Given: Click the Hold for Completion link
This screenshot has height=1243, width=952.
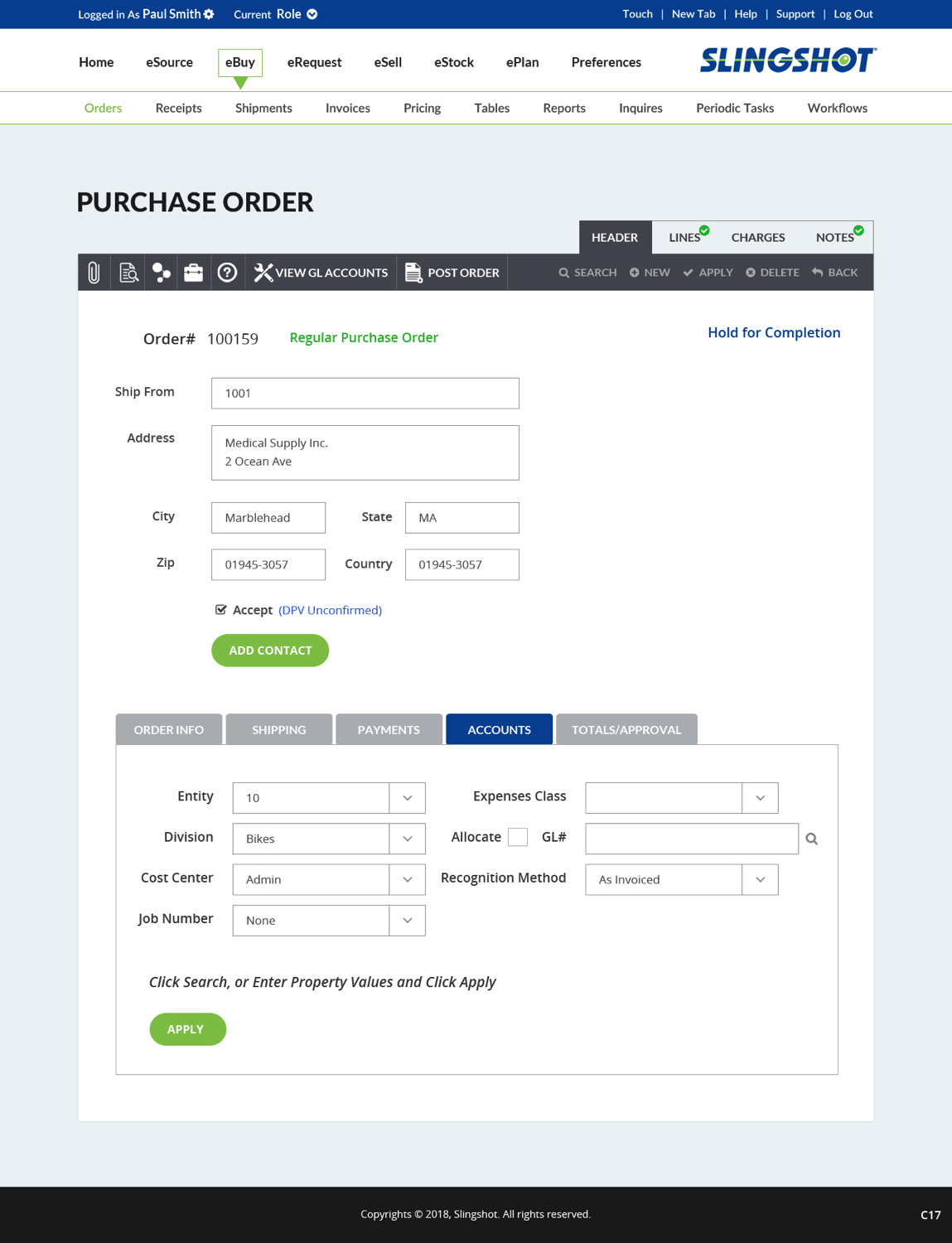Looking at the screenshot, I should (774, 332).
